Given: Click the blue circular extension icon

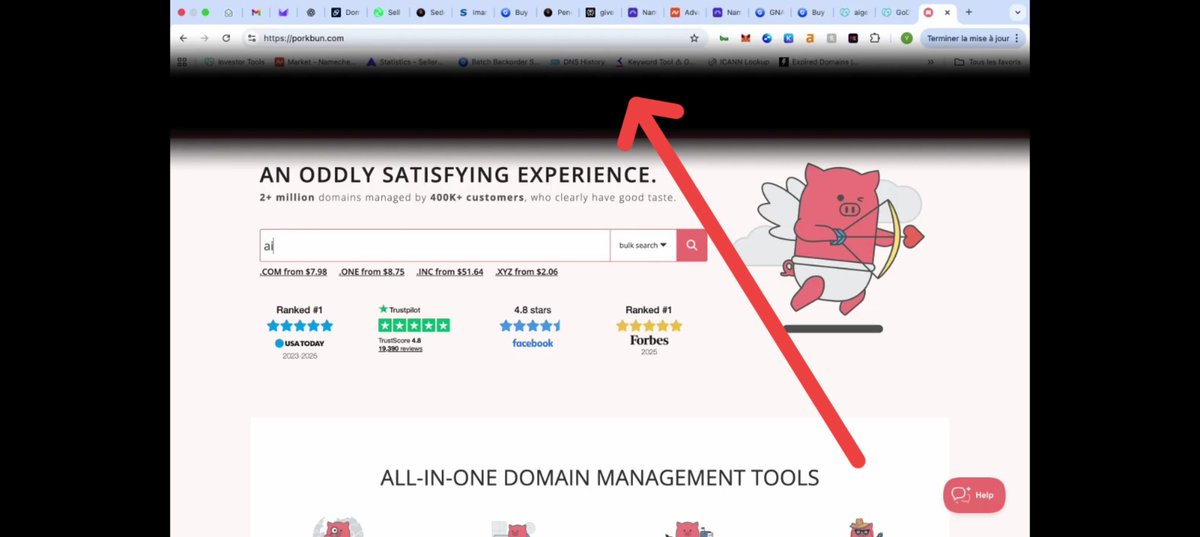Looking at the screenshot, I should (767, 38).
